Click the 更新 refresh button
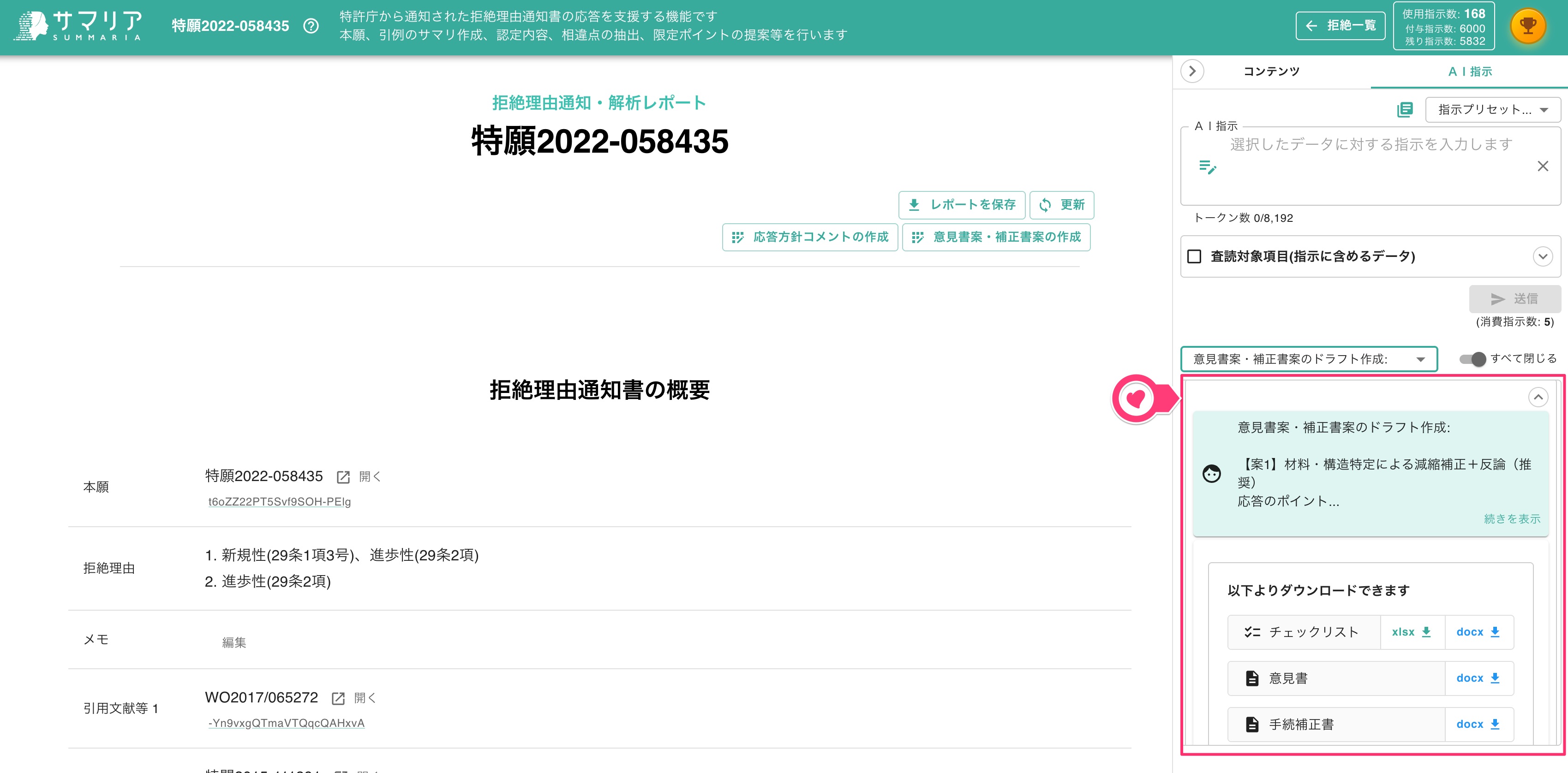The image size is (1568, 773). coord(1062,205)
